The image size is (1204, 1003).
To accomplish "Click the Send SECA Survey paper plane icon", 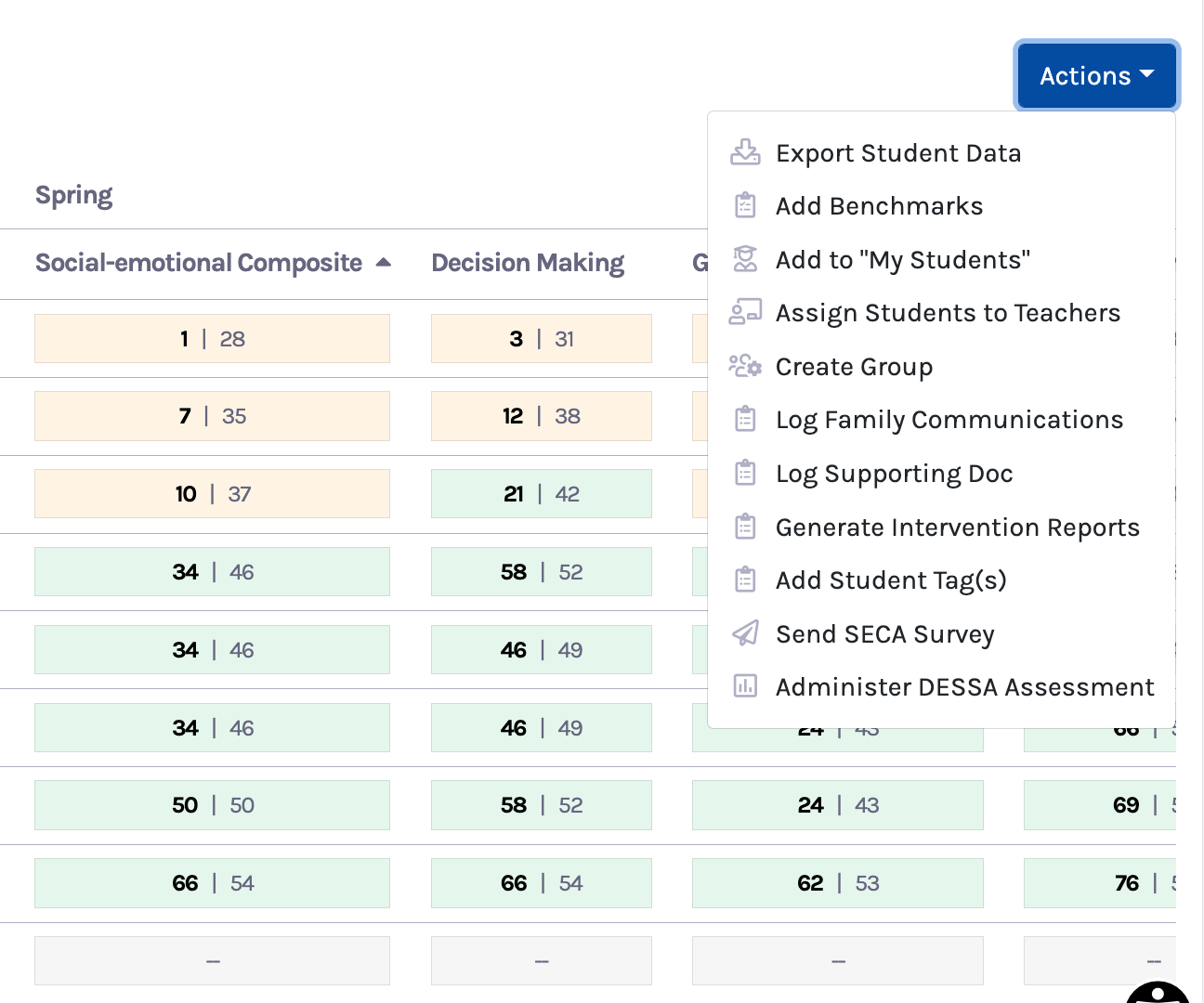I will pyautogui.click(x=745, y=633).
